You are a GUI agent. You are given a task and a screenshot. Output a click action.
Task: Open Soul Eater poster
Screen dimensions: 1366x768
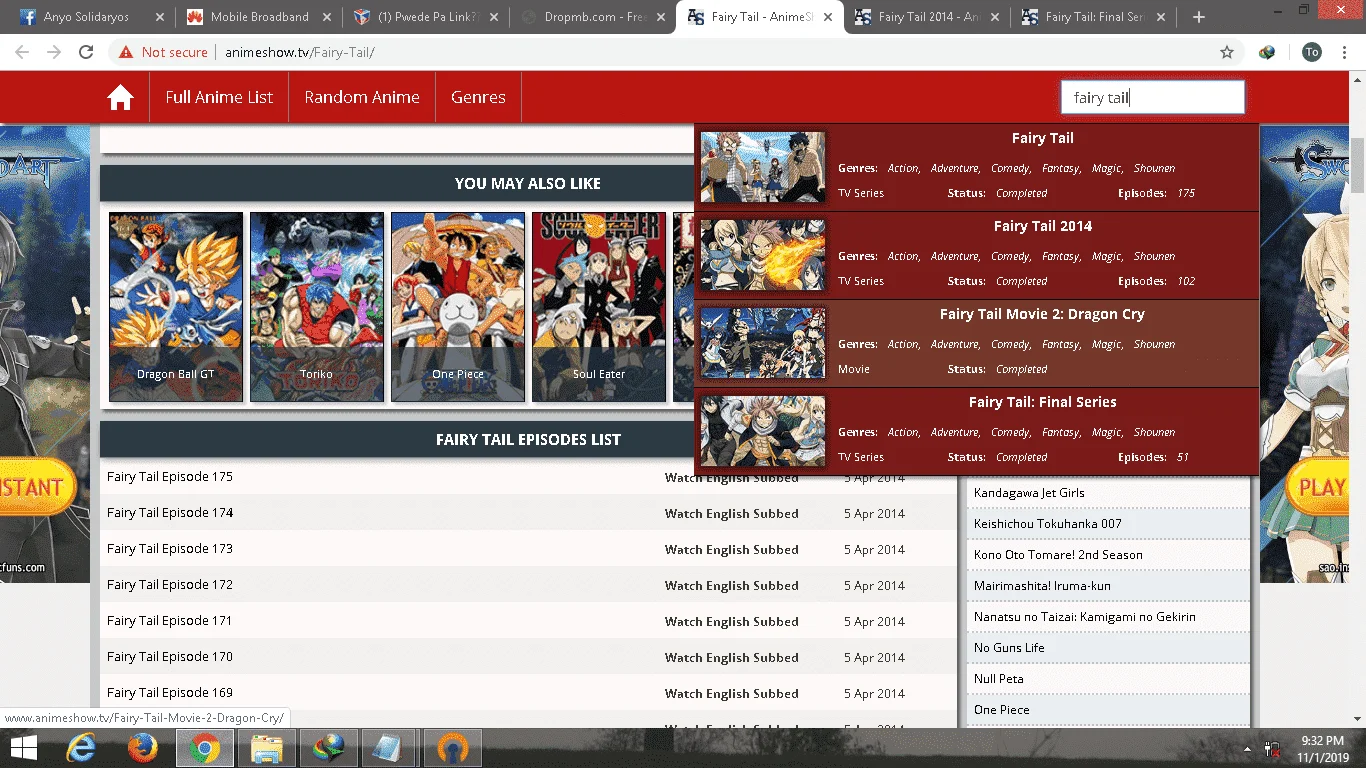click(x=599, y=306)
